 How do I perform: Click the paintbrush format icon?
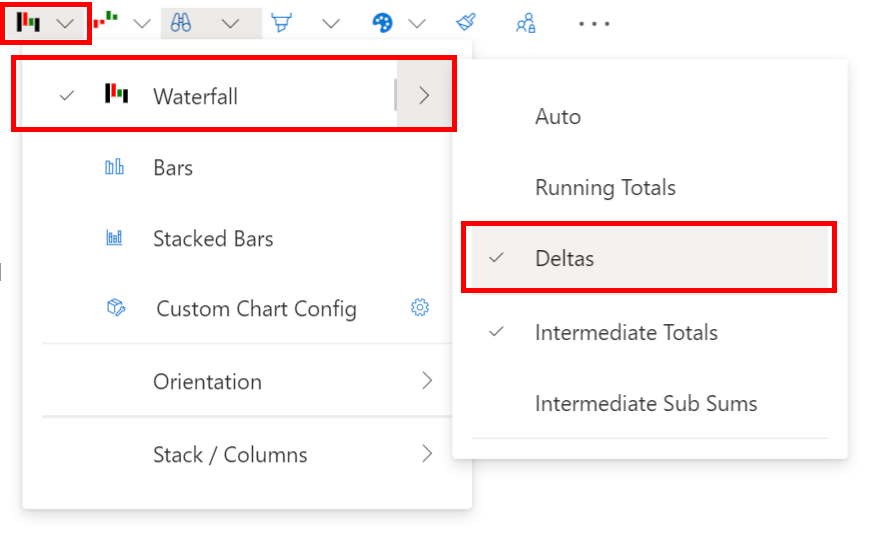[x=465, y=23]
